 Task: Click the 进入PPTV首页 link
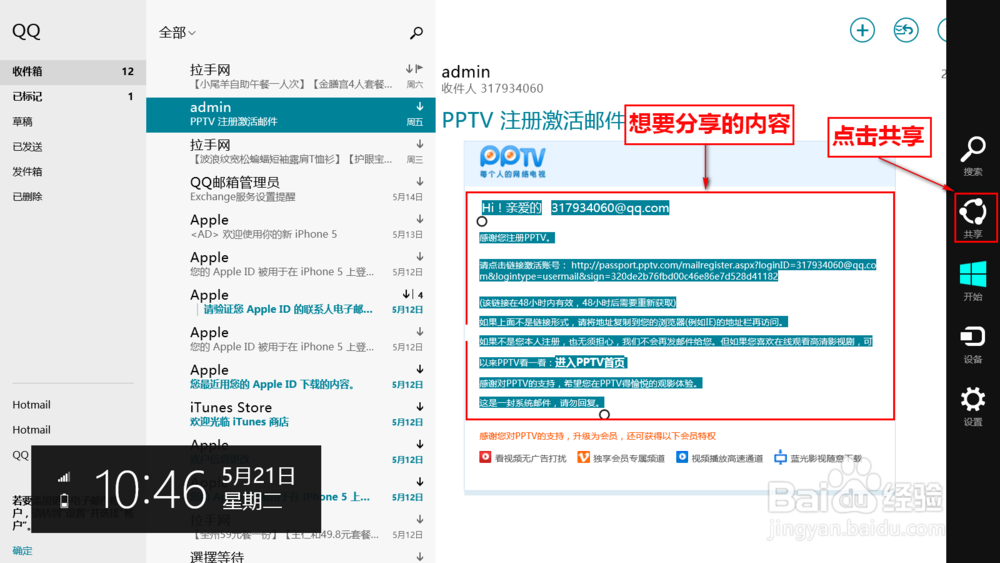pyautogui.click(x=590, y=362)
